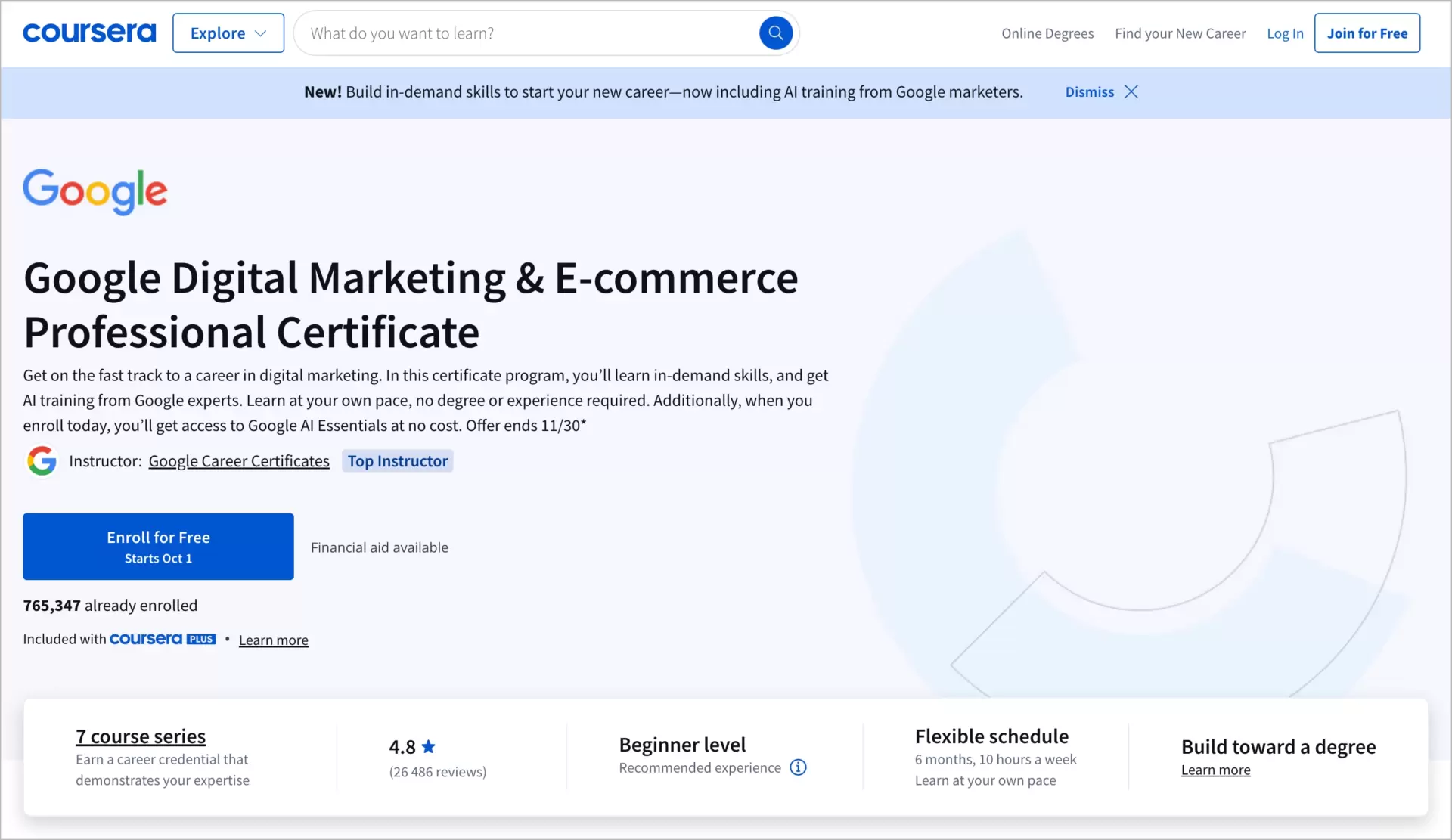Click the Coursera Plus badge

tap(163, 638)
